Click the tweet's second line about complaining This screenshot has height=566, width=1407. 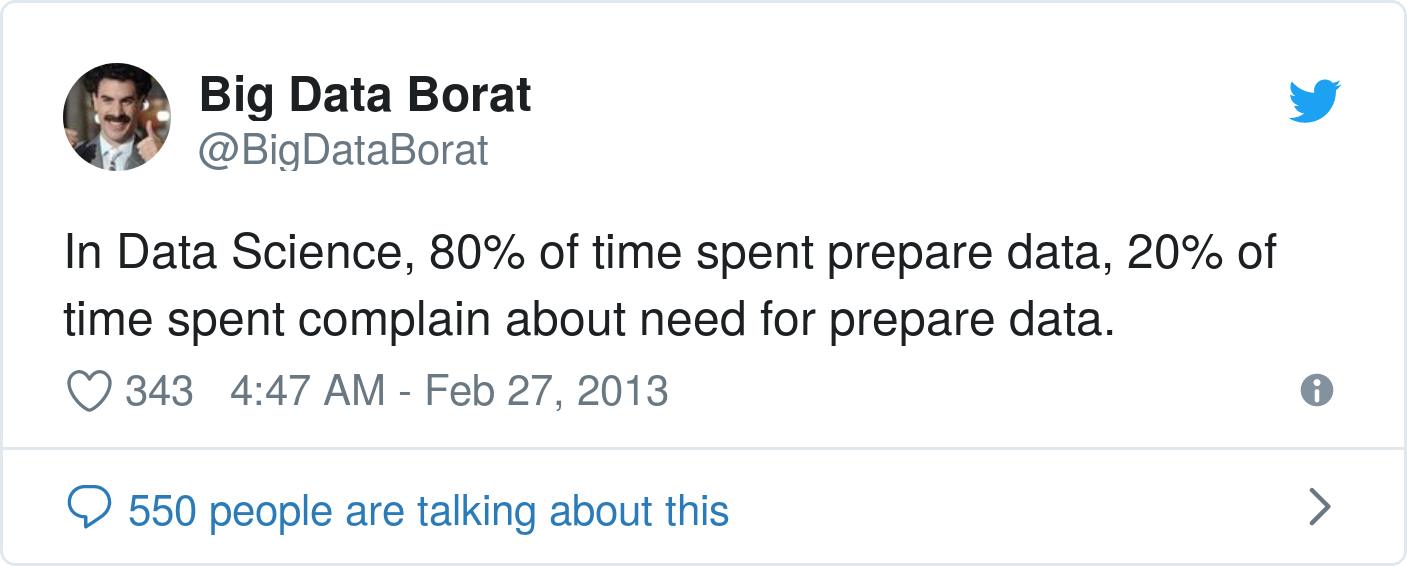coord(589,321)
